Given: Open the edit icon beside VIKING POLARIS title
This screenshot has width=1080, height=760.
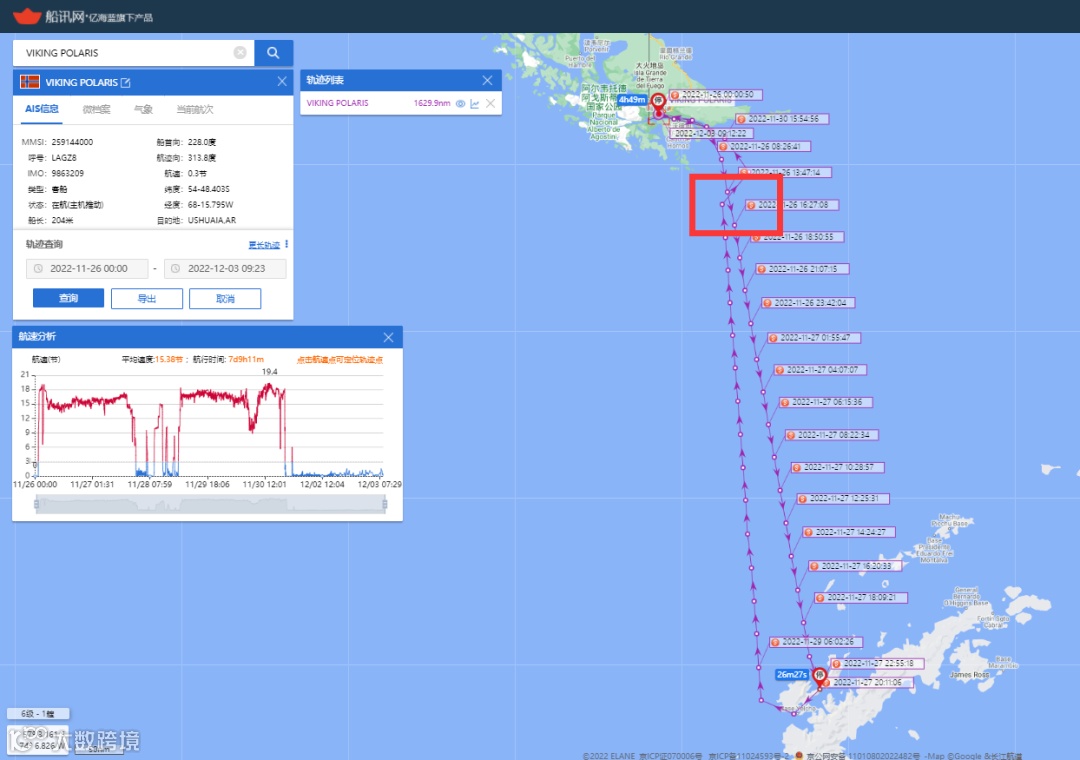Looking at the screenshot, I should pyautogui.click(x=125, y=83).
